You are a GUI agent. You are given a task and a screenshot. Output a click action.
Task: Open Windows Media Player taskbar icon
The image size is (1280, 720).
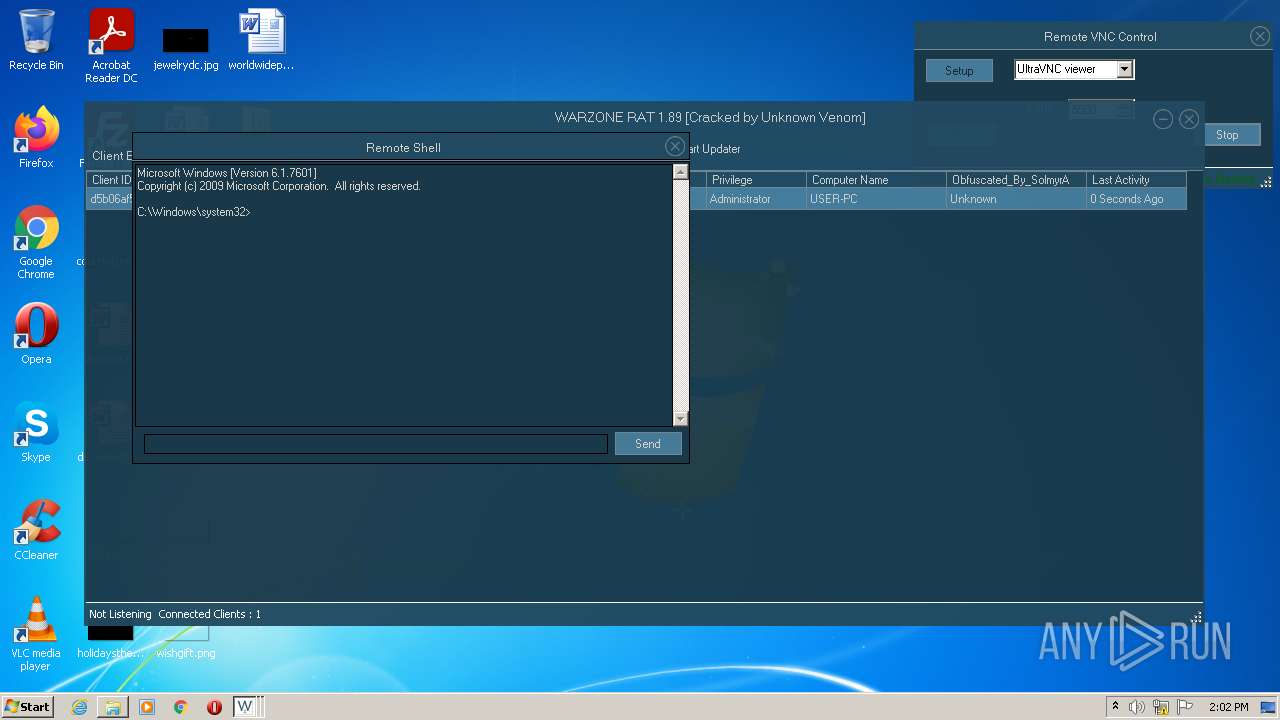tap(147, 707)
